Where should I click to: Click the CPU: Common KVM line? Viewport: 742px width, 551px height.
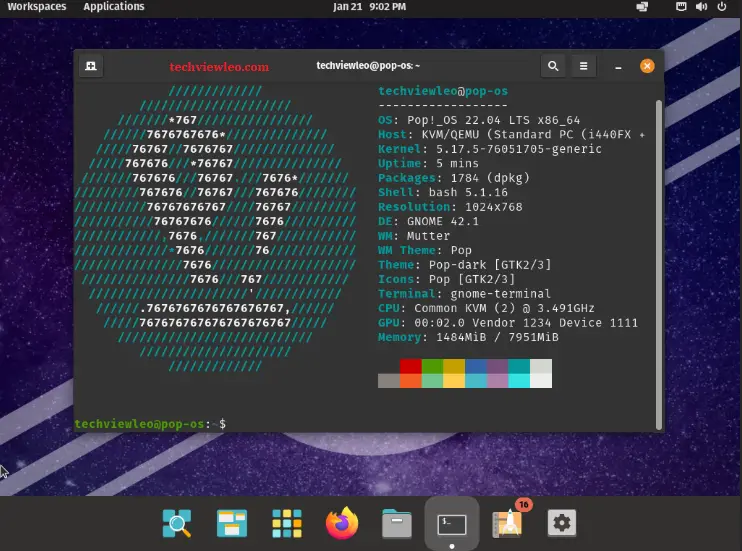coord(486,308)
